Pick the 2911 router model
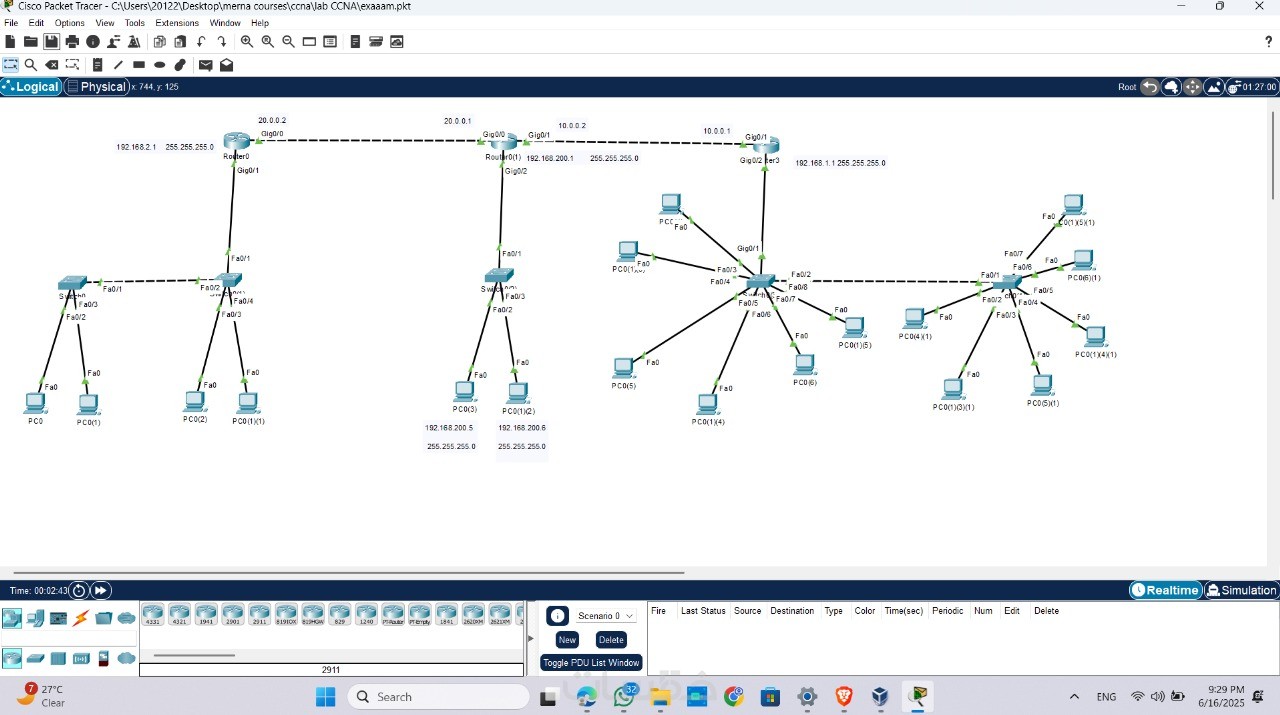This screenshot has height=715, width=1280. point(259,614)
